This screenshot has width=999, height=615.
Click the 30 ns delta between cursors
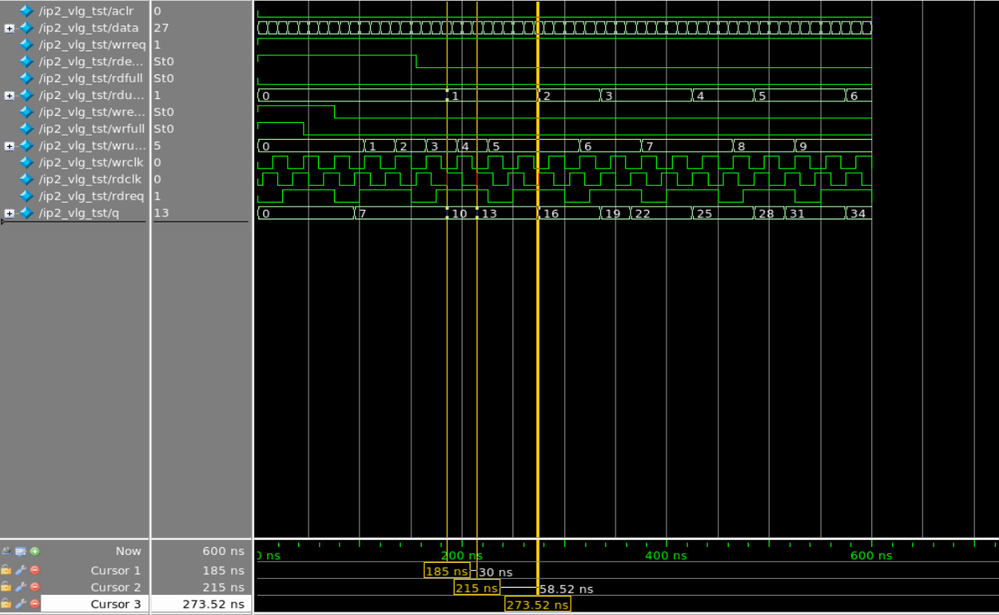(x=496, y=572)
